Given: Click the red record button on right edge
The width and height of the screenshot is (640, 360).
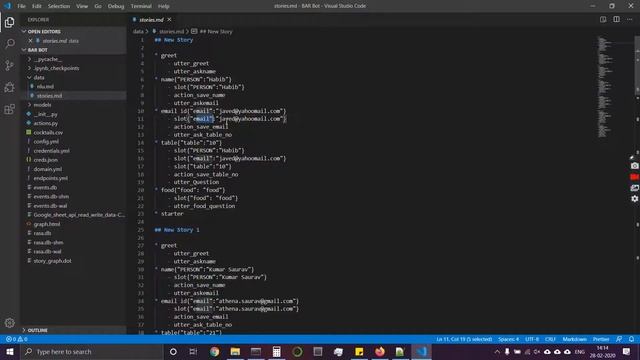Looking at the screenshot, I should 634,177.
